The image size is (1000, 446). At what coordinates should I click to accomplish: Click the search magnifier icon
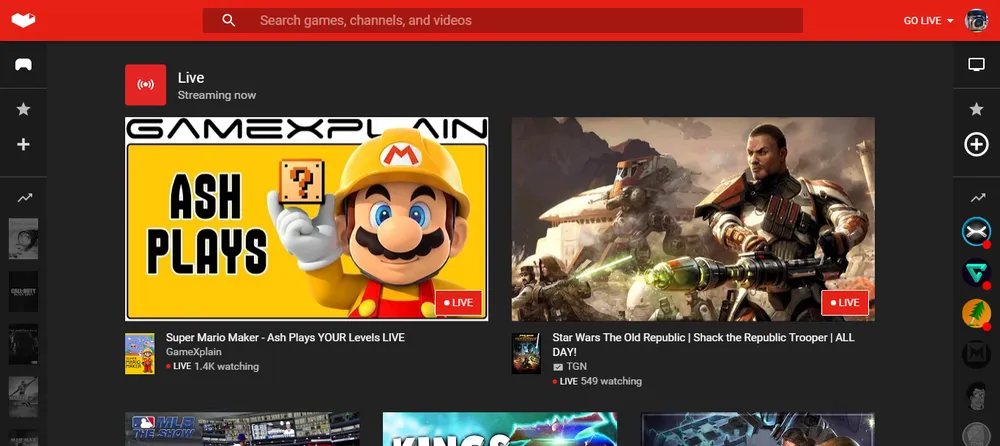pos(229,20)
